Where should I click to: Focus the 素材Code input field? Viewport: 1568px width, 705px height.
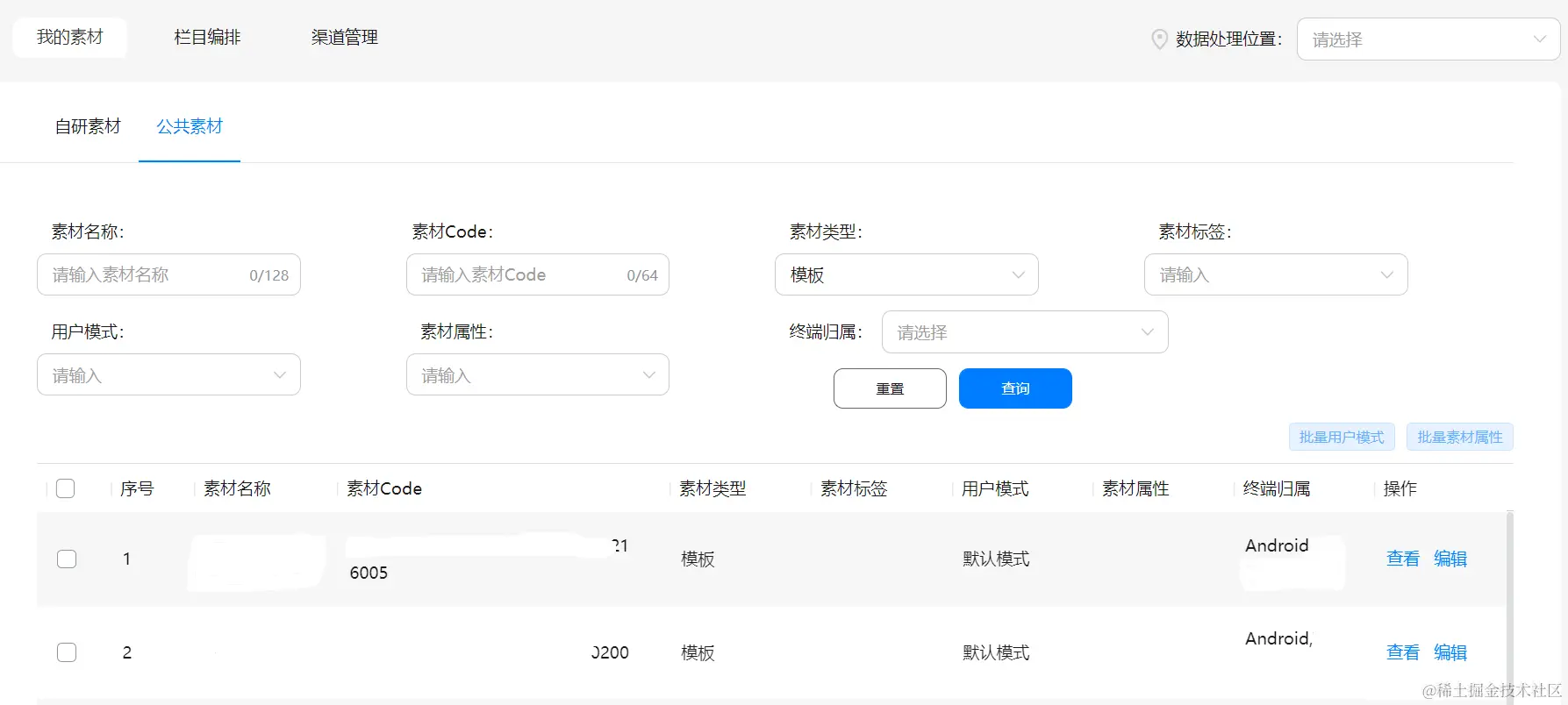538,274
